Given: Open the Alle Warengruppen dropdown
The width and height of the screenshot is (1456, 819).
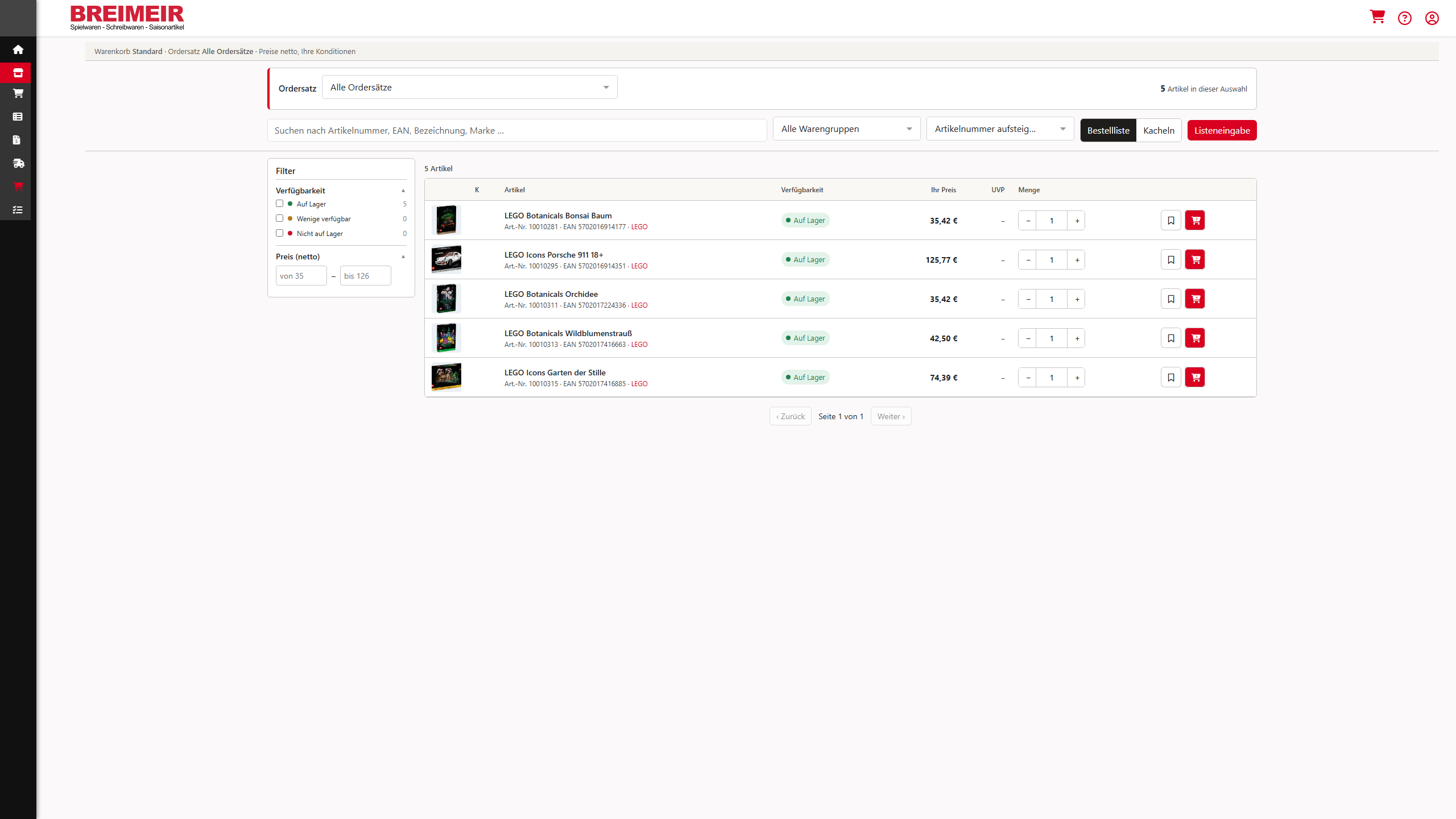Looking at the screenshot, I should (847, 129).
